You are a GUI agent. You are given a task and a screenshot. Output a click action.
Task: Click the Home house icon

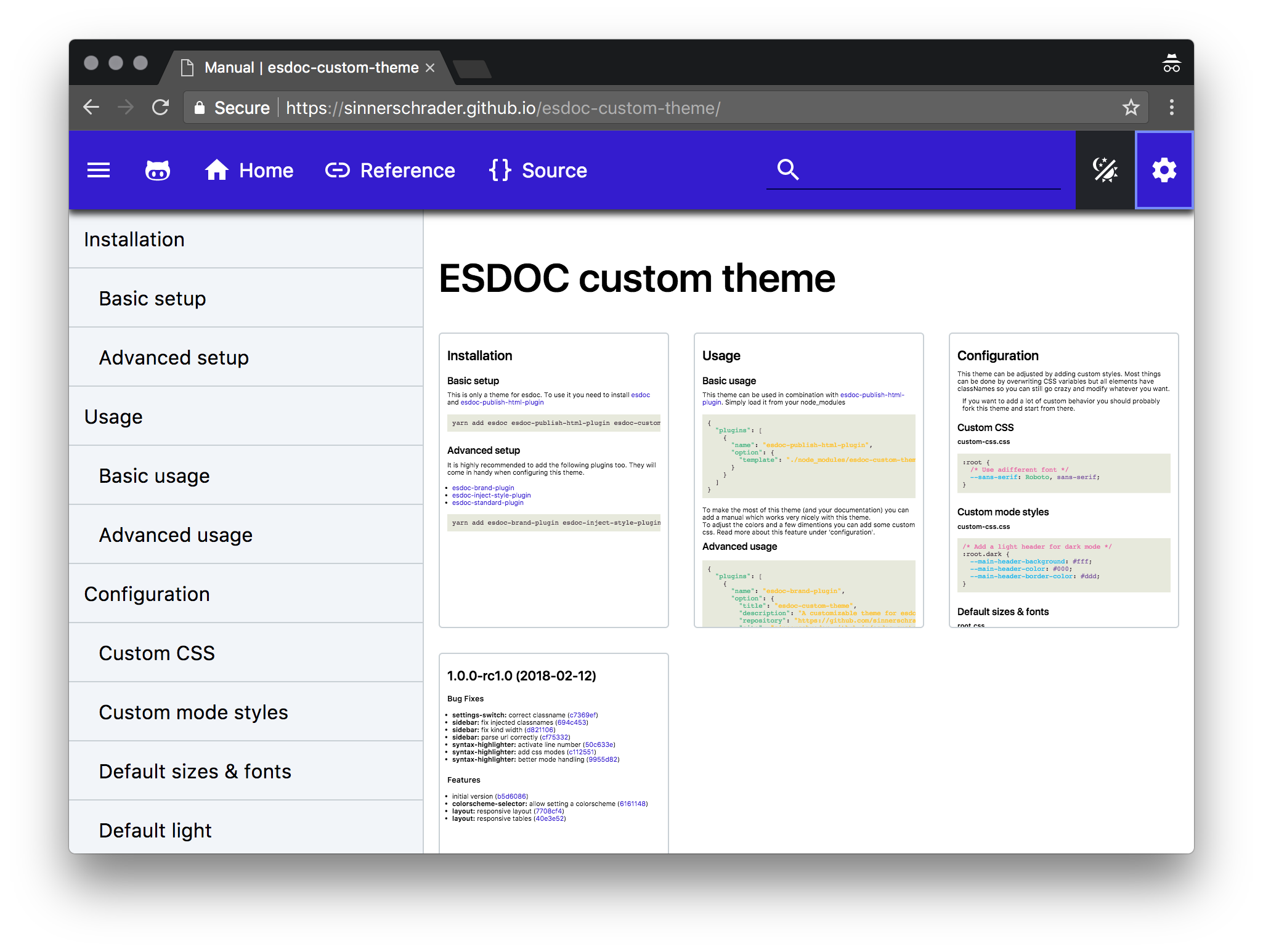pos(217,170)
